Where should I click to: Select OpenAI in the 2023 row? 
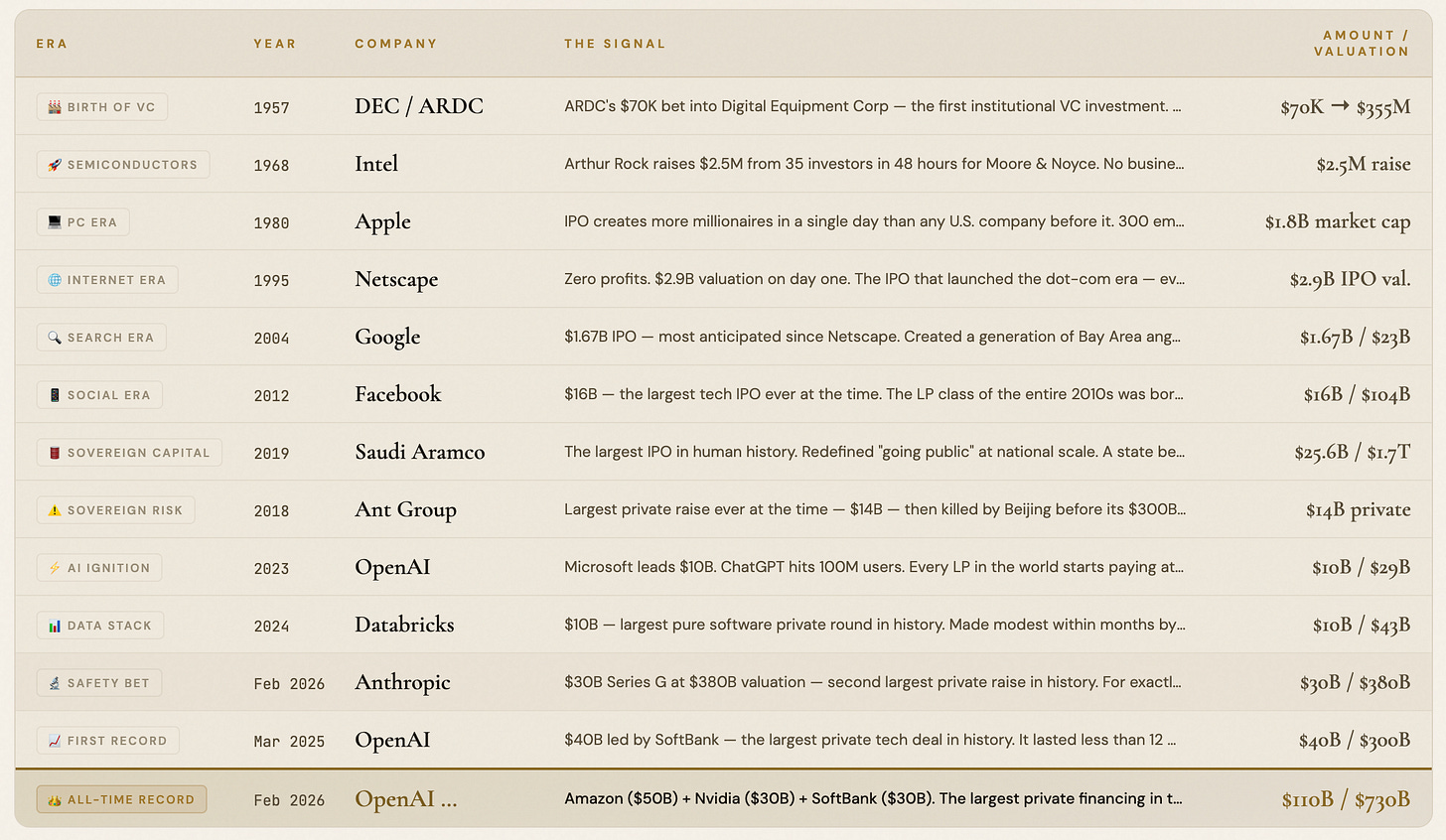[x=392, y=568]
